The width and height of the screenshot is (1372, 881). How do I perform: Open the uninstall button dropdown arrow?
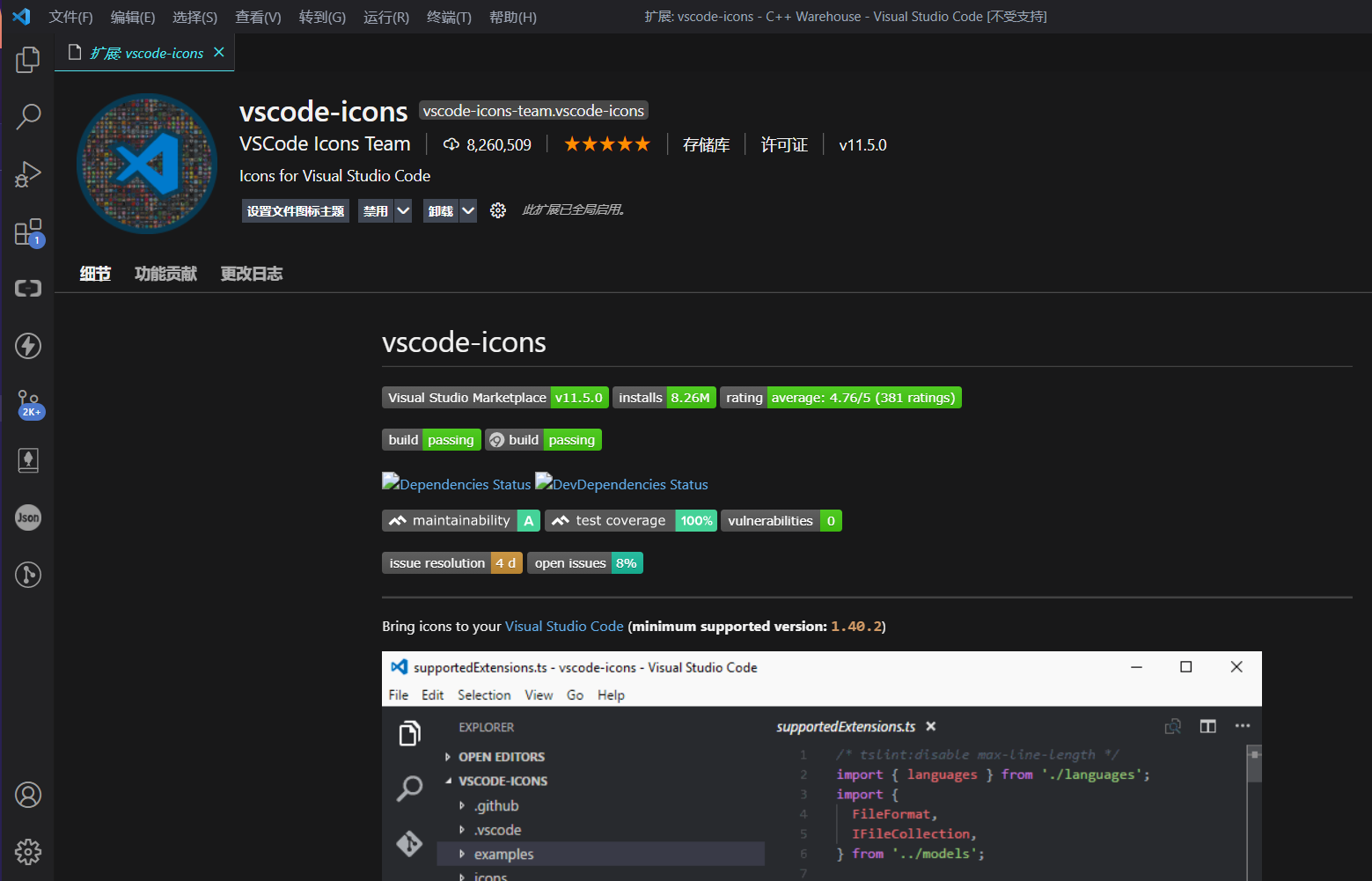468,210
